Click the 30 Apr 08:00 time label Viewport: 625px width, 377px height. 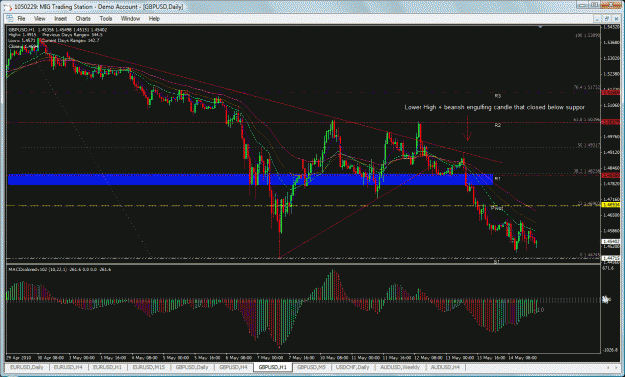pos(52,357)
